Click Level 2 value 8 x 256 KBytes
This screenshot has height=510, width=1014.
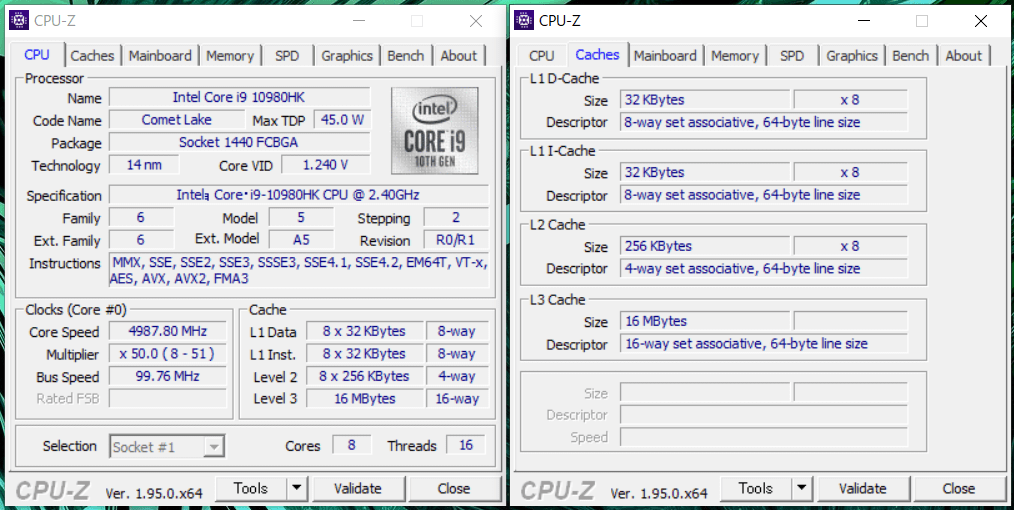(365, 376)
